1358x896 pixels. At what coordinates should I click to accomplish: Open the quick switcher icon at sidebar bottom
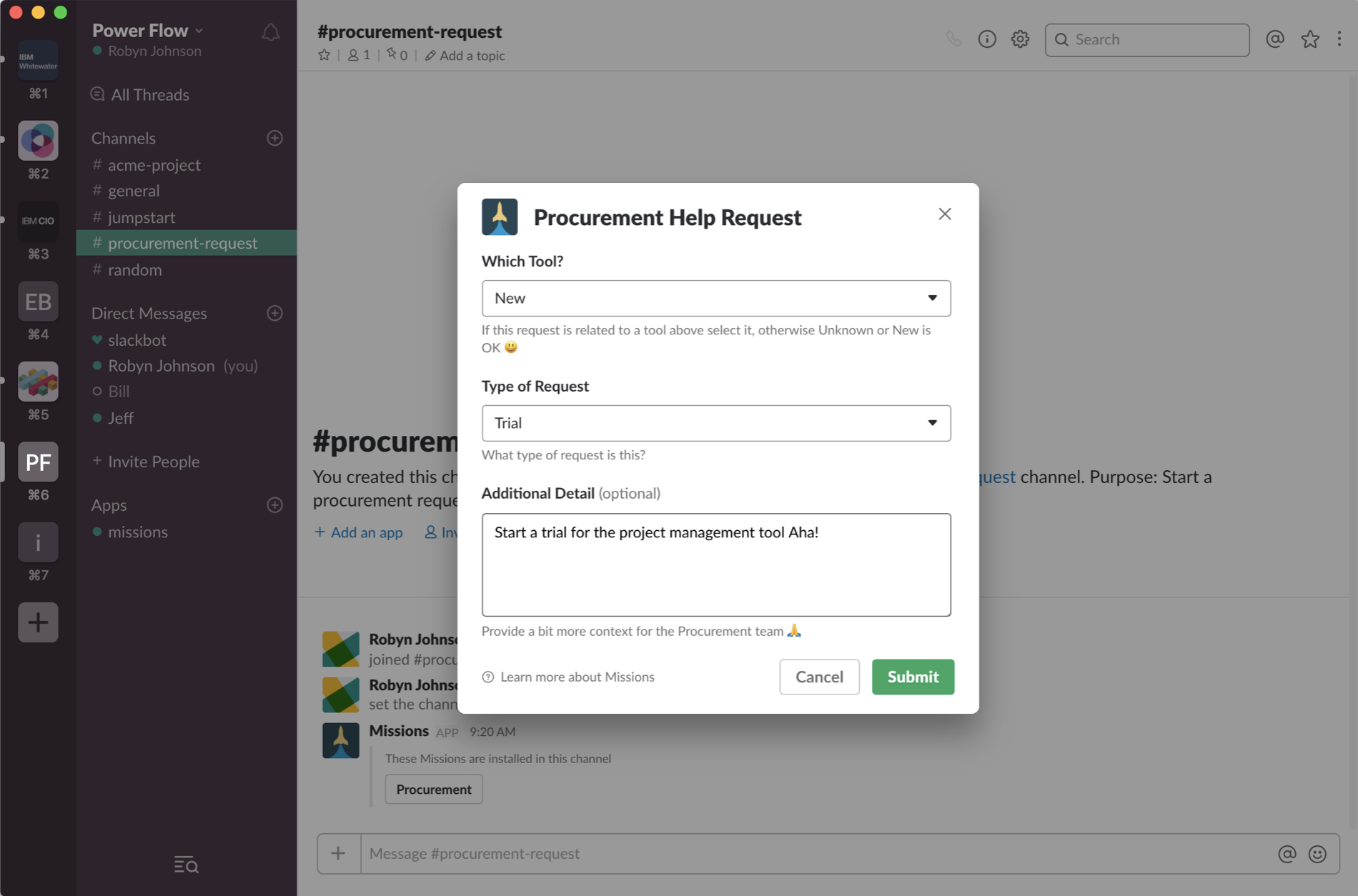(x=186, y=865)
